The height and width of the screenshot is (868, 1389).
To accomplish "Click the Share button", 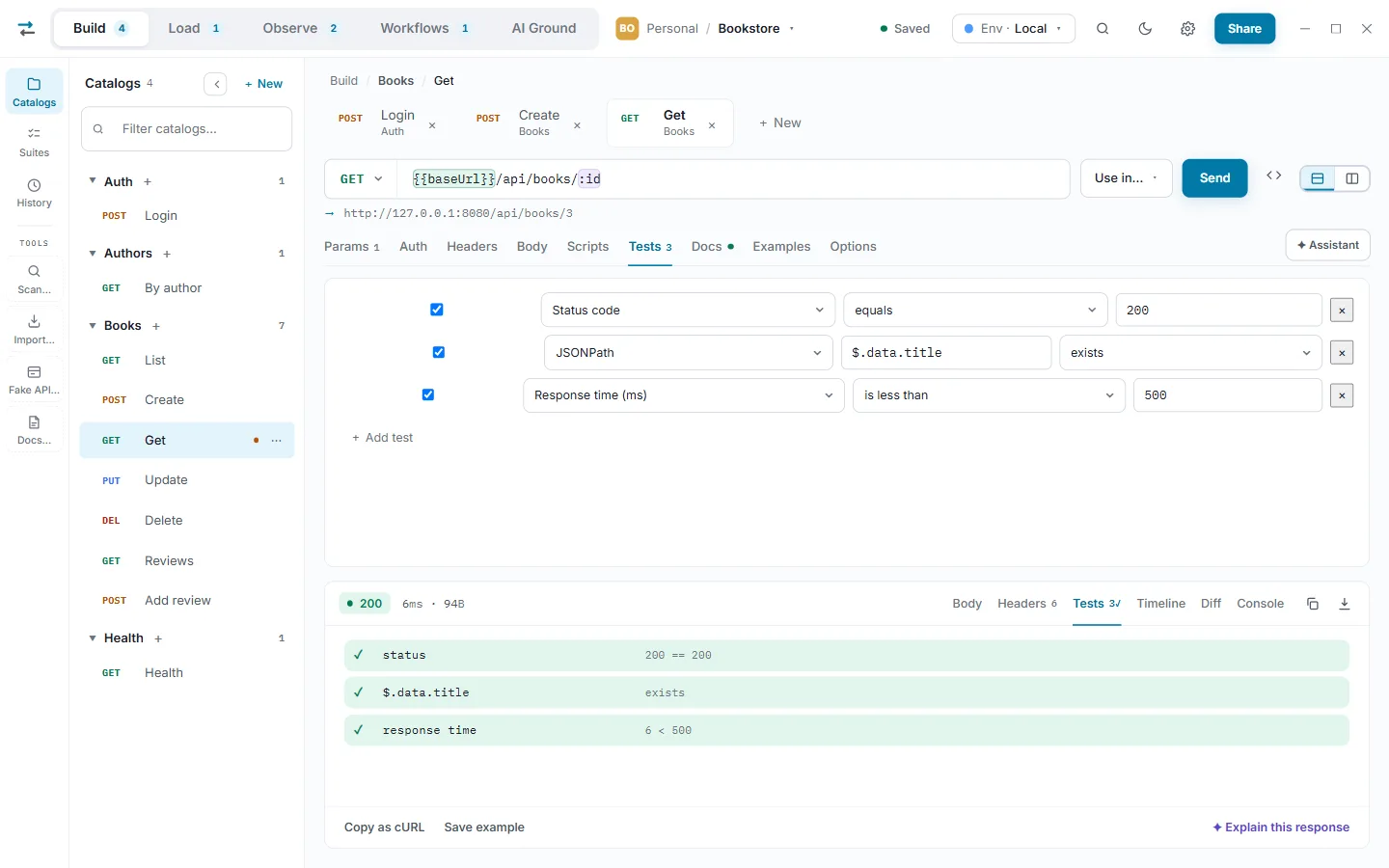I will pos(1244,29).
